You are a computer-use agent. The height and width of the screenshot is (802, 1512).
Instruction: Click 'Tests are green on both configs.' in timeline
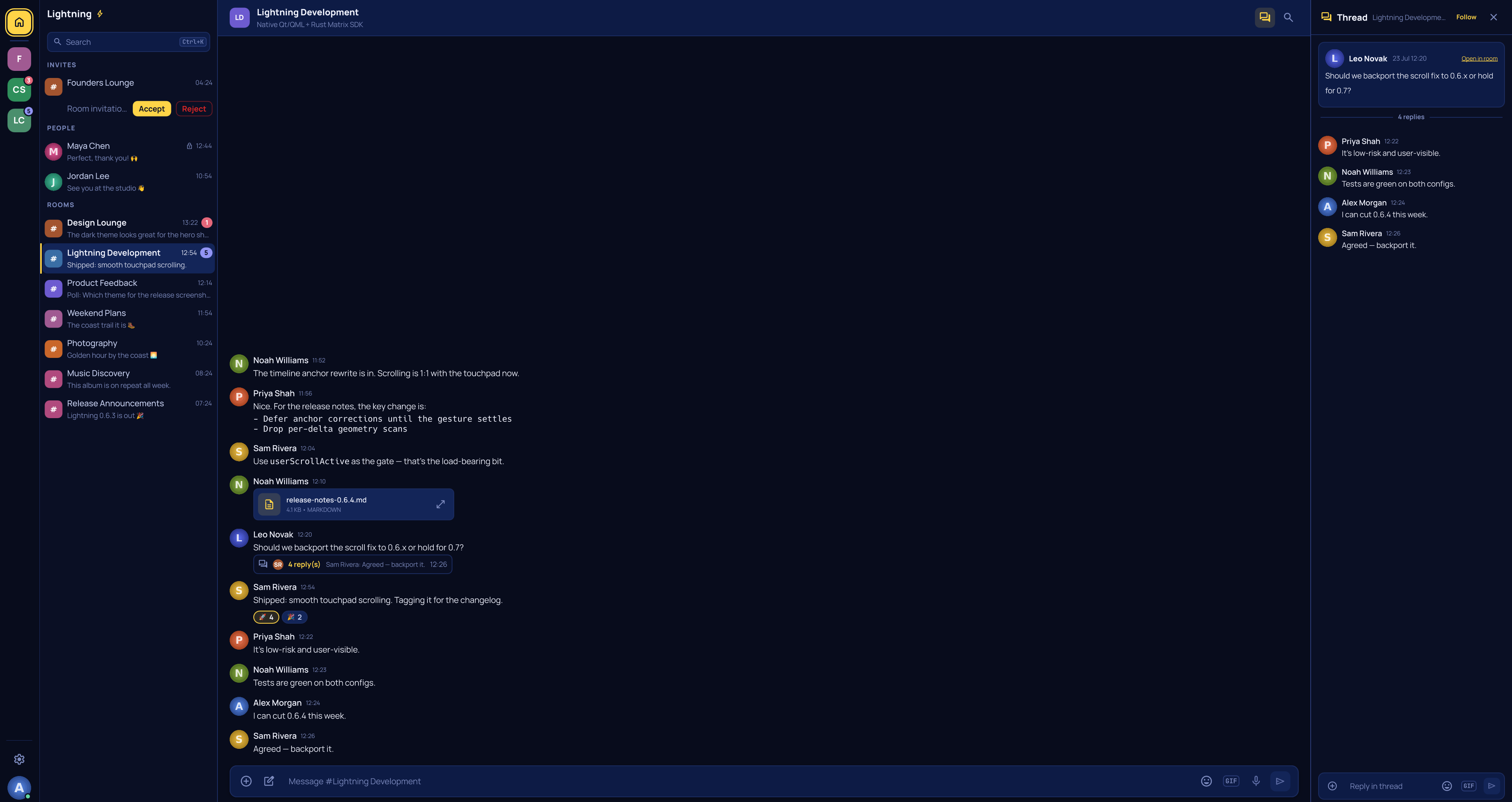(x=314, y=683)
